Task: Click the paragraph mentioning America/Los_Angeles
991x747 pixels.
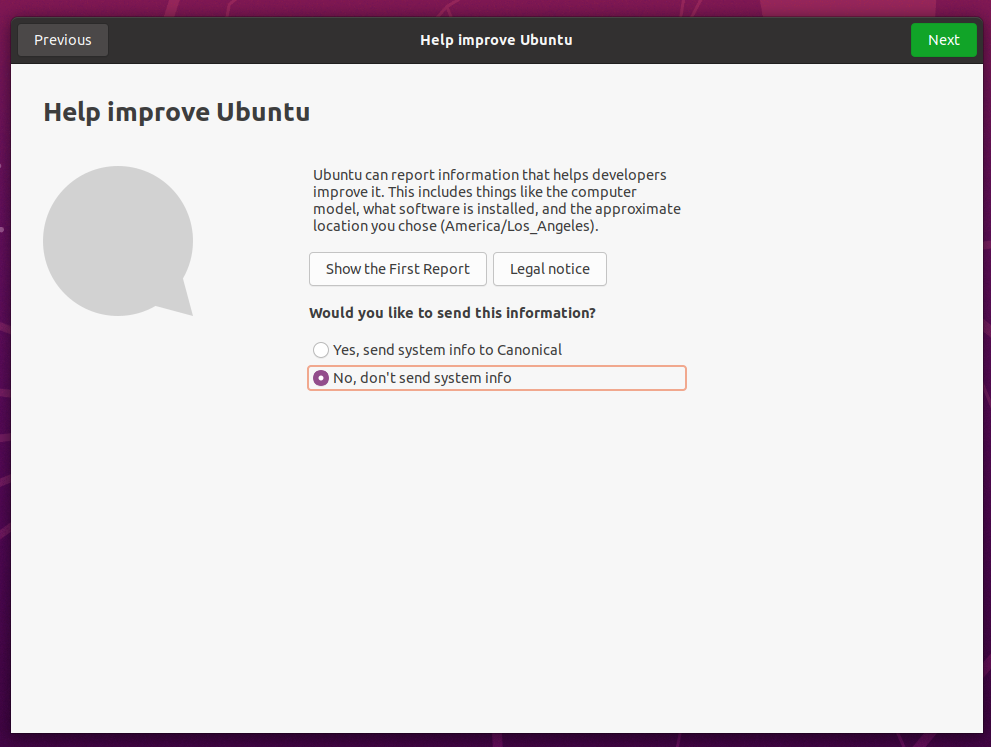Action: click(x=497, y=200)
